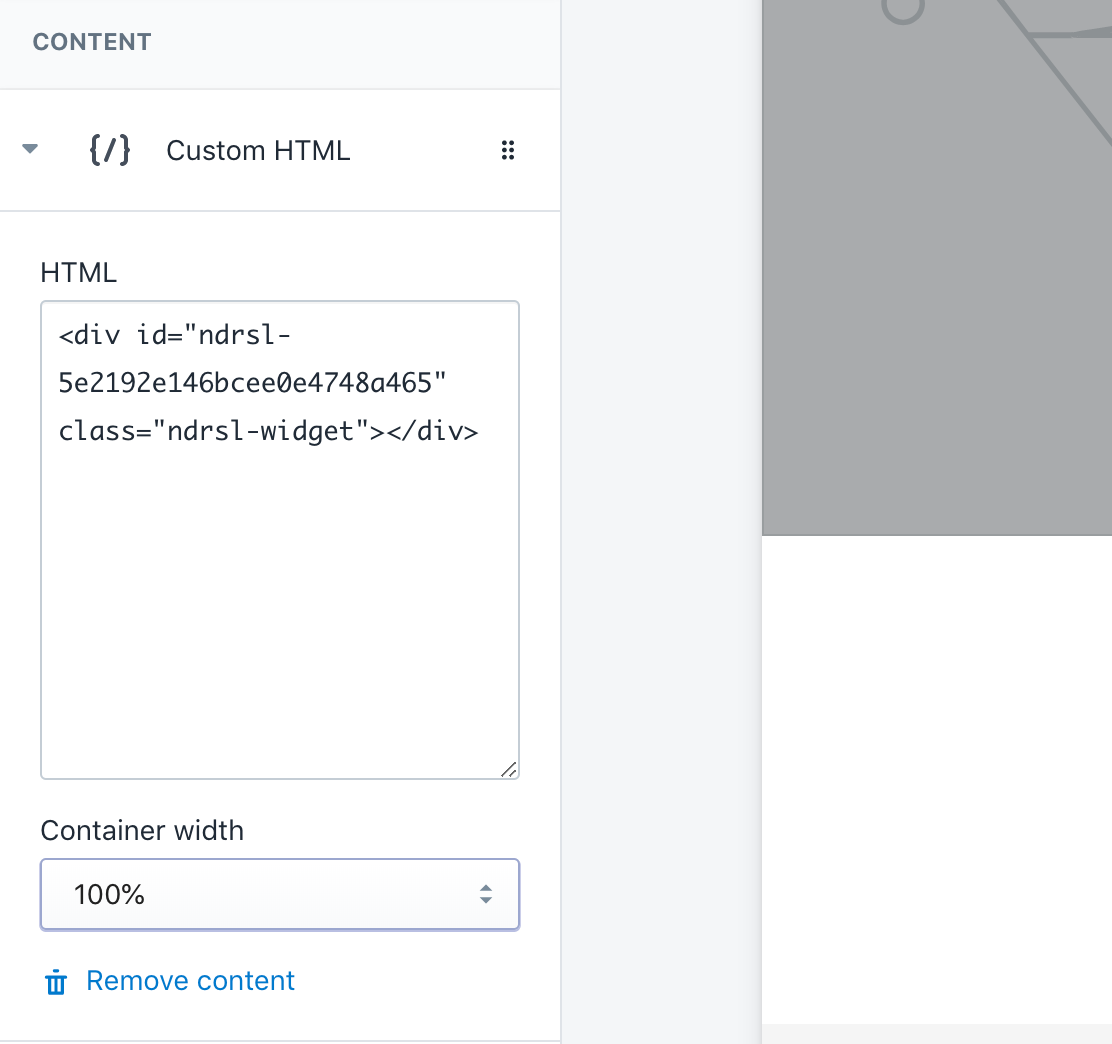Click the Remove content link
1112x1044 pixels.
click(190, 981)
